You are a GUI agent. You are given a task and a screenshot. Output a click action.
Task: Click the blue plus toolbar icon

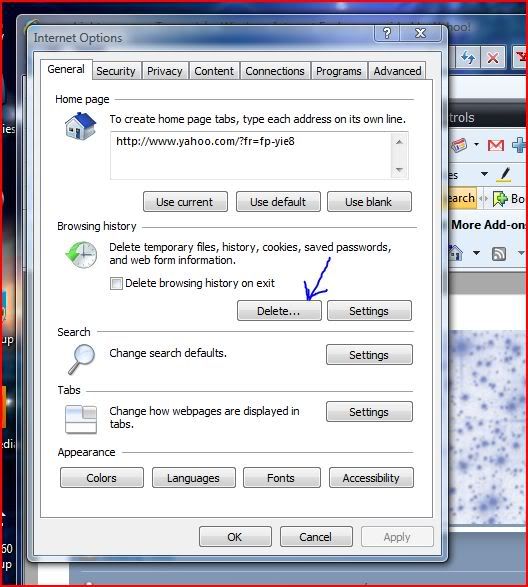click(520, 145)
